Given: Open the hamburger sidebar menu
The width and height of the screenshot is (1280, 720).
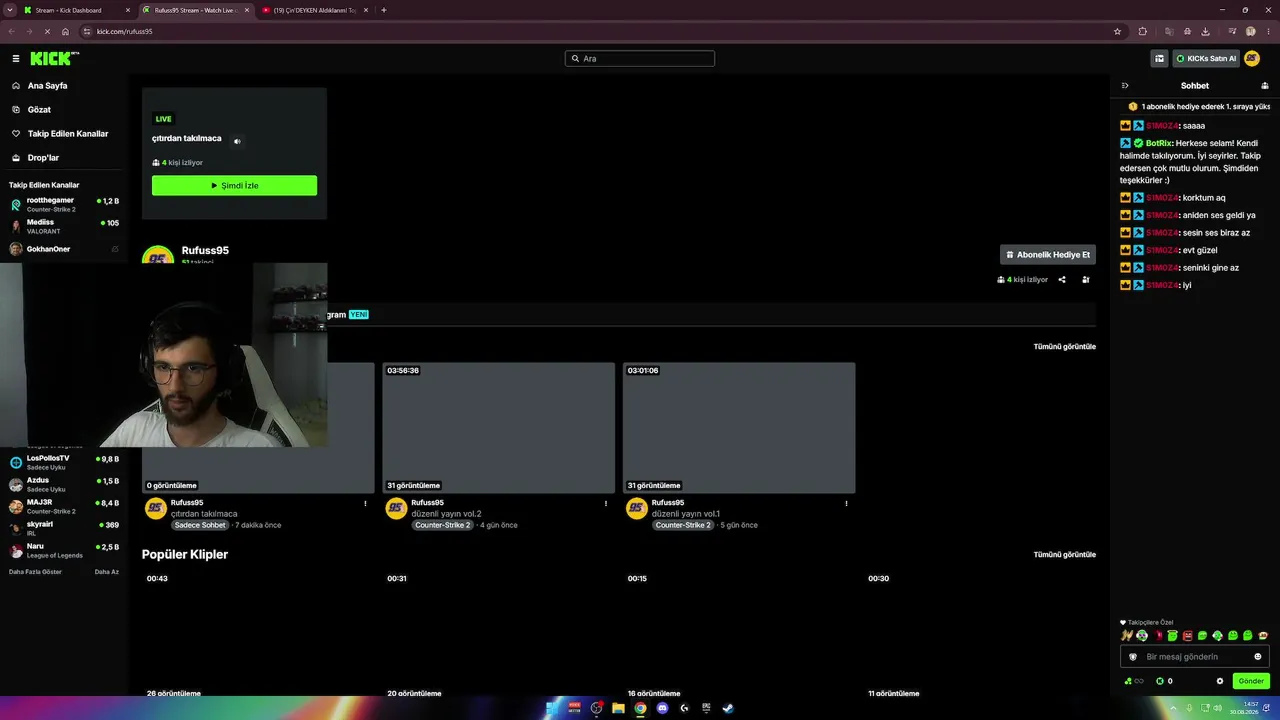Looking at the screenshot, I should click(16, 59).
